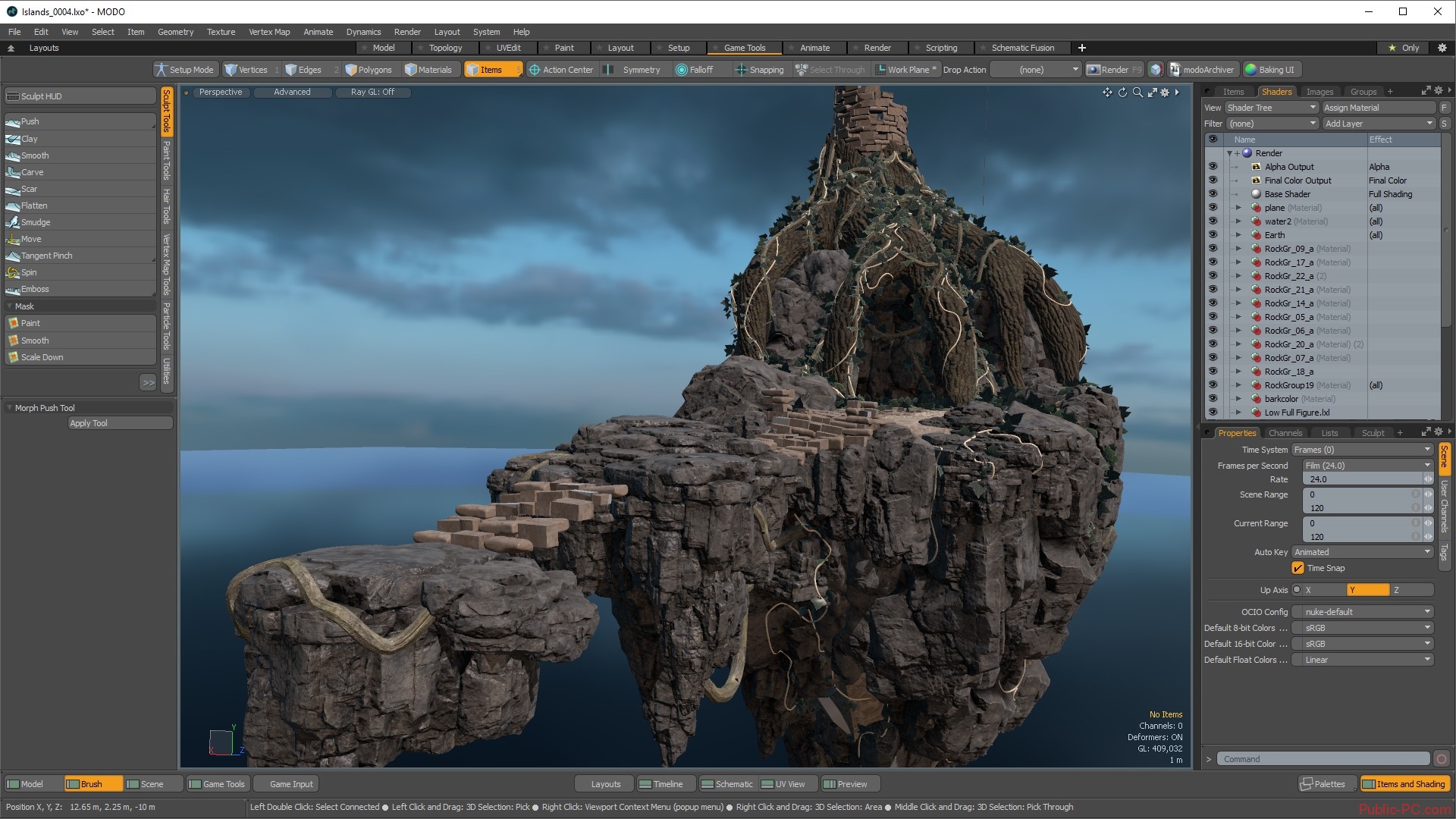Viewport: 1456px width, 819px height.
Task: Open the Frames per Second dropdown
Action: coord(1367,466)
